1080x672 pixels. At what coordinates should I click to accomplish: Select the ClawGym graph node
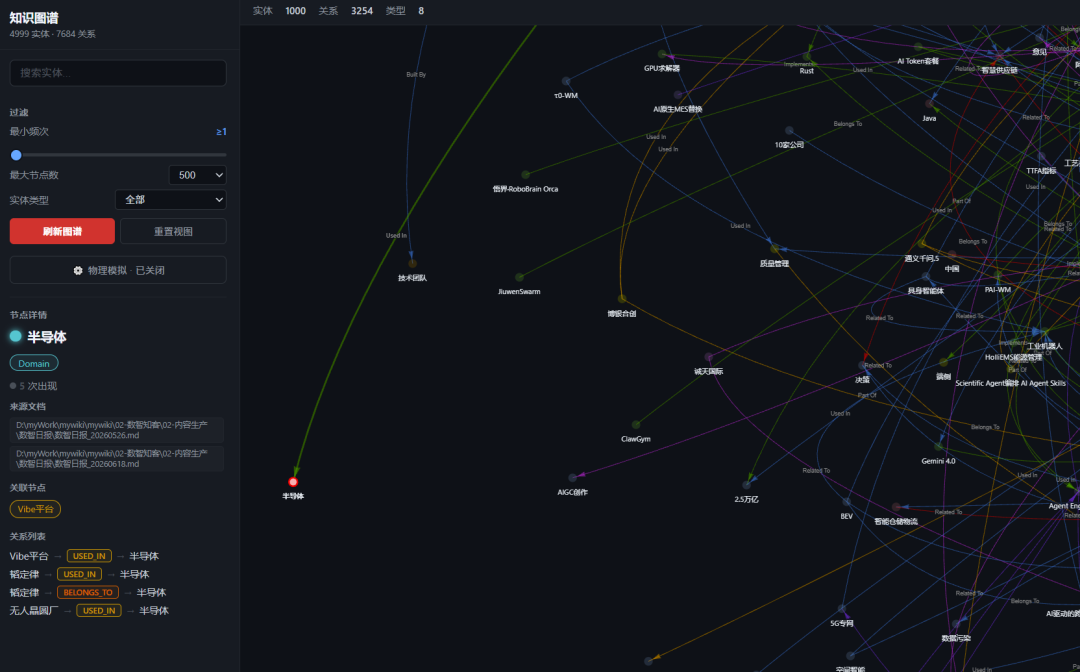636,425
